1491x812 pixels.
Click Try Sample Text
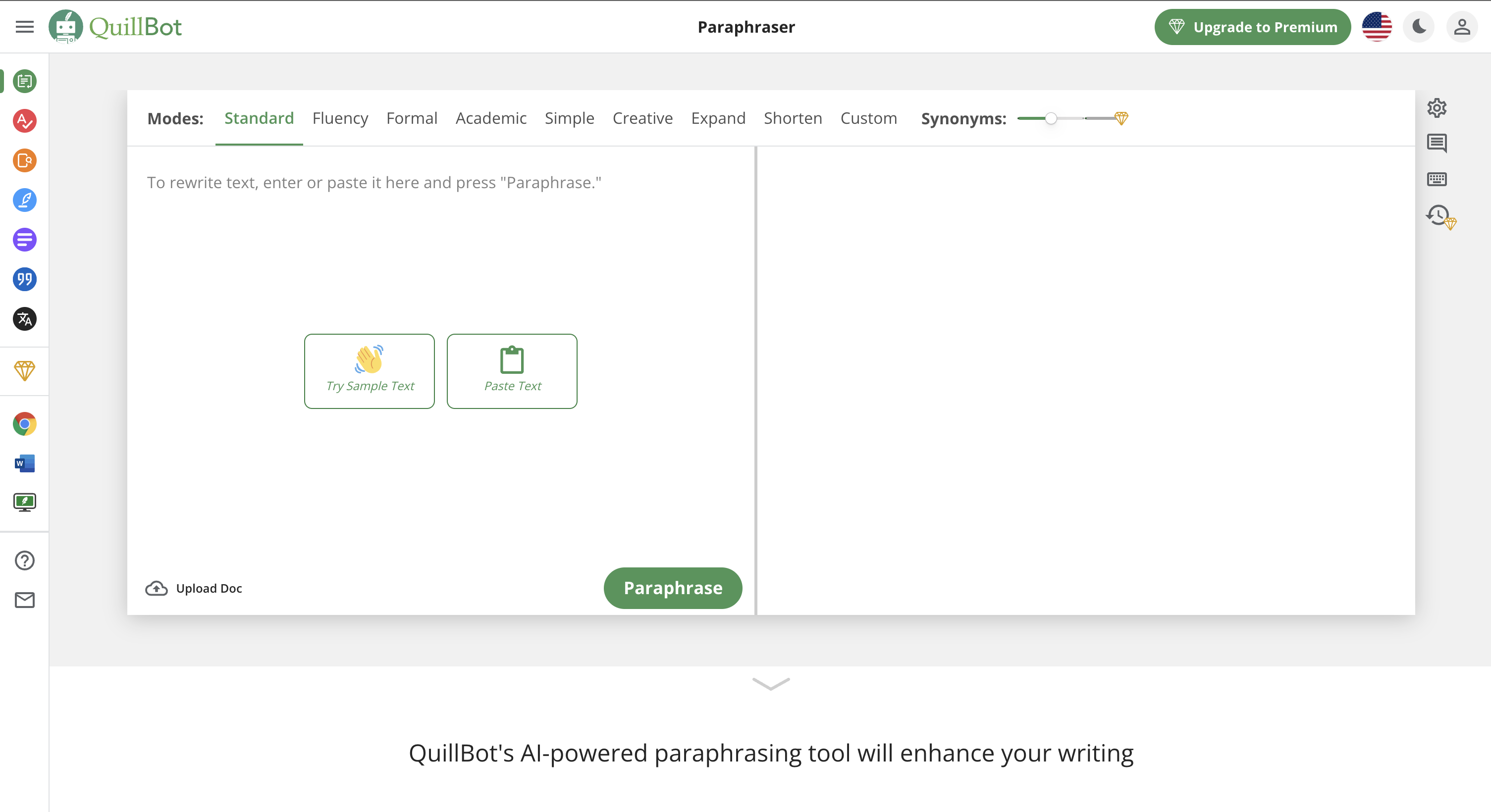pos(369,371)
